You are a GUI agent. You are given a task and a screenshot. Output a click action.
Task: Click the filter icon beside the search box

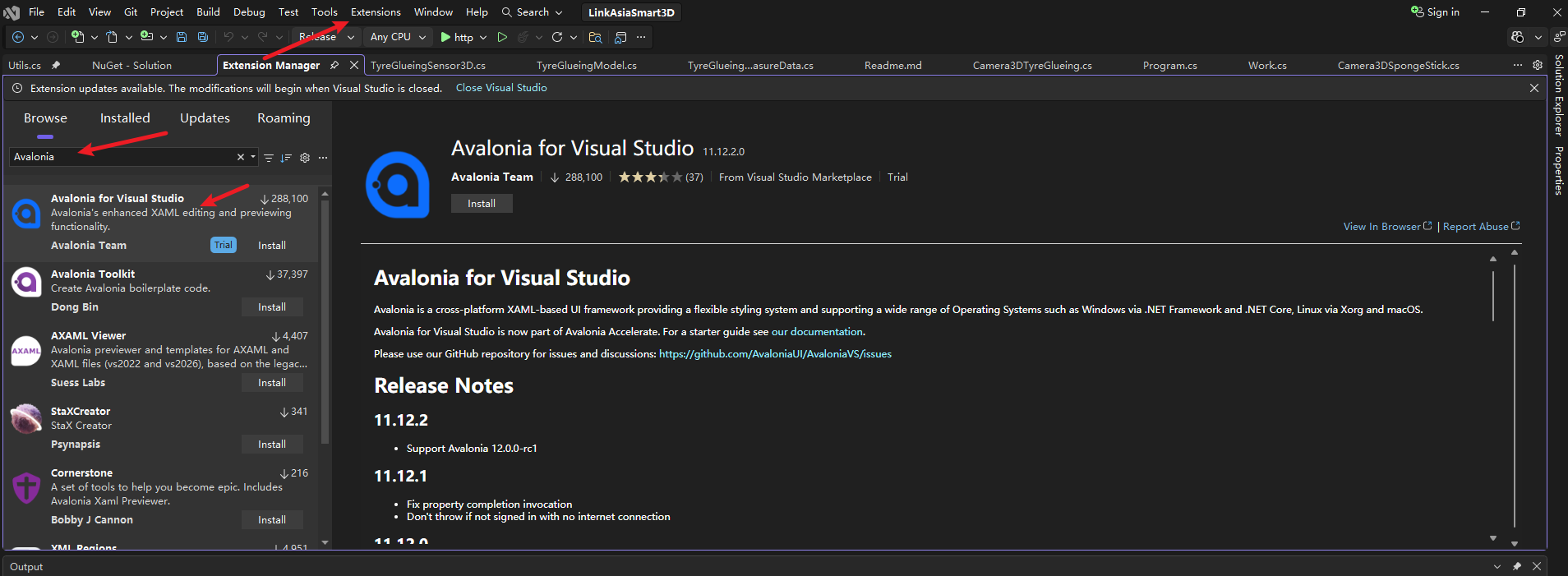268,157
